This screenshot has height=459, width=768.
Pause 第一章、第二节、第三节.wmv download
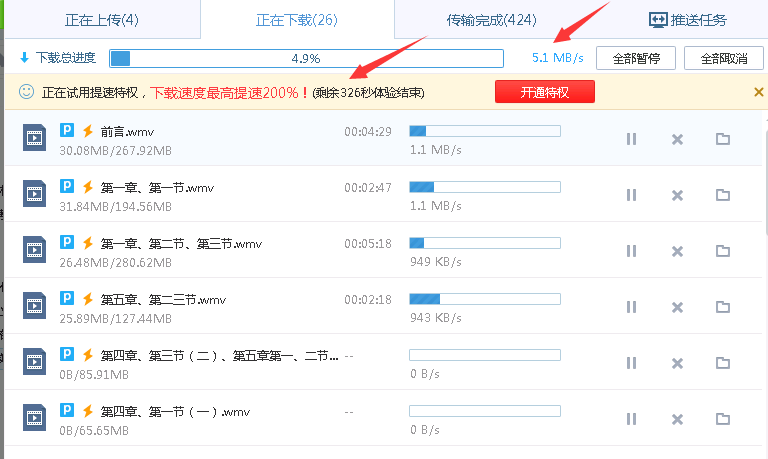coord(631,251)
